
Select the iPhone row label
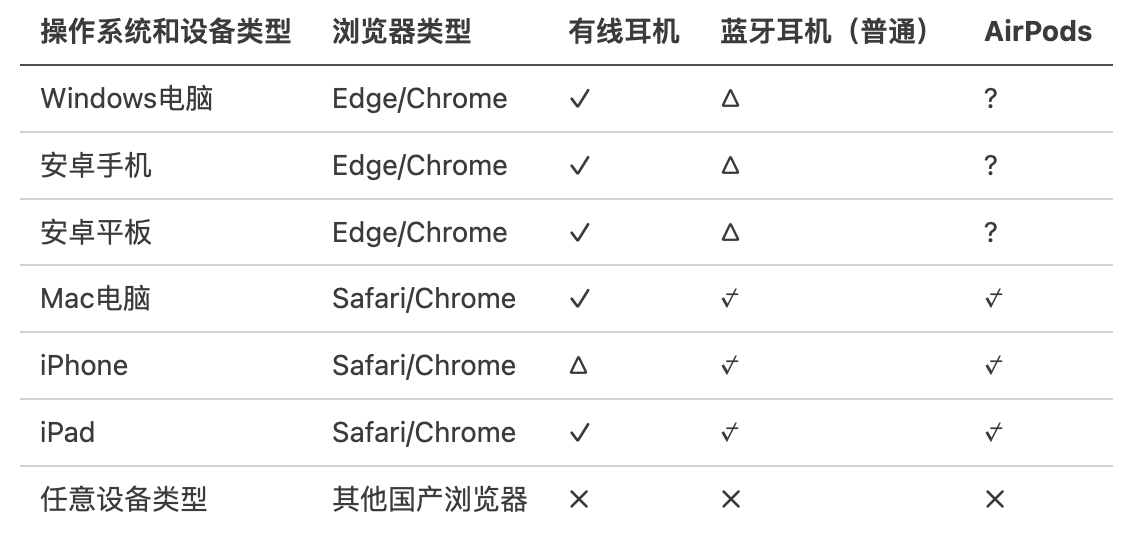pyautogui.click(x=84, y=366)
